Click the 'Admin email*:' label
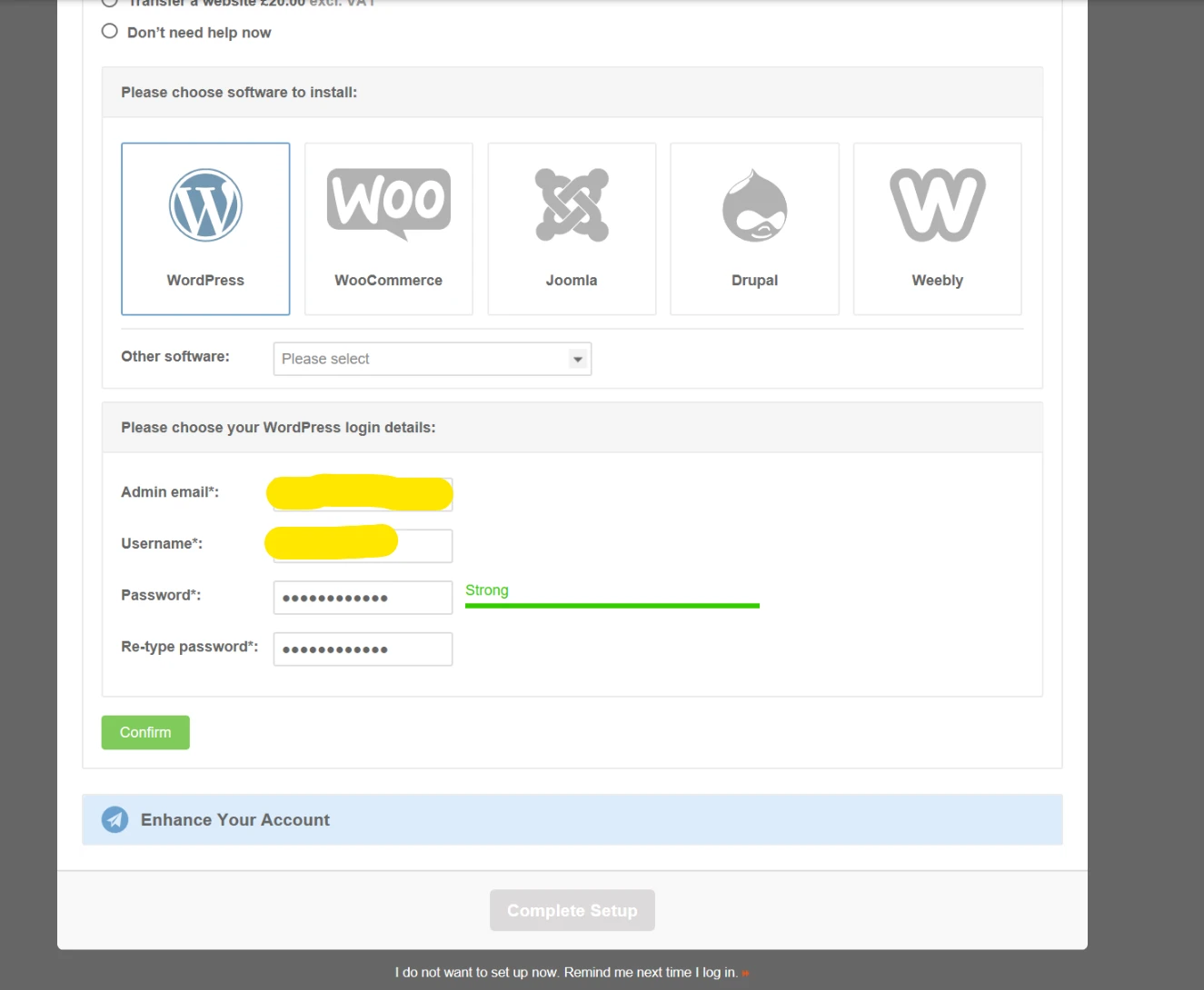Image resolution: width=1204 pixels, height=990 pixels. [x=170, y=492]
